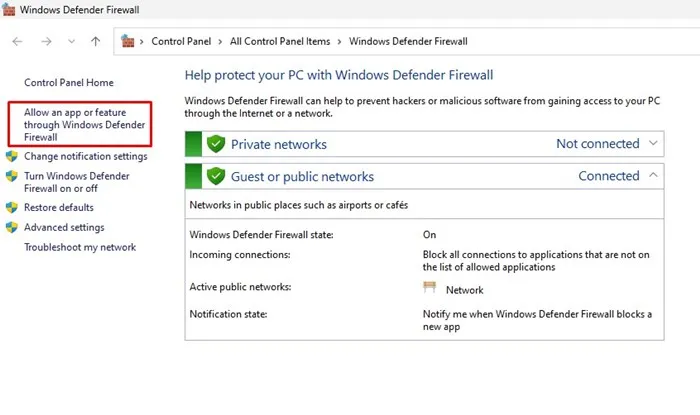
Task: Click the Change notification settings link
Action: coord(85,157)
